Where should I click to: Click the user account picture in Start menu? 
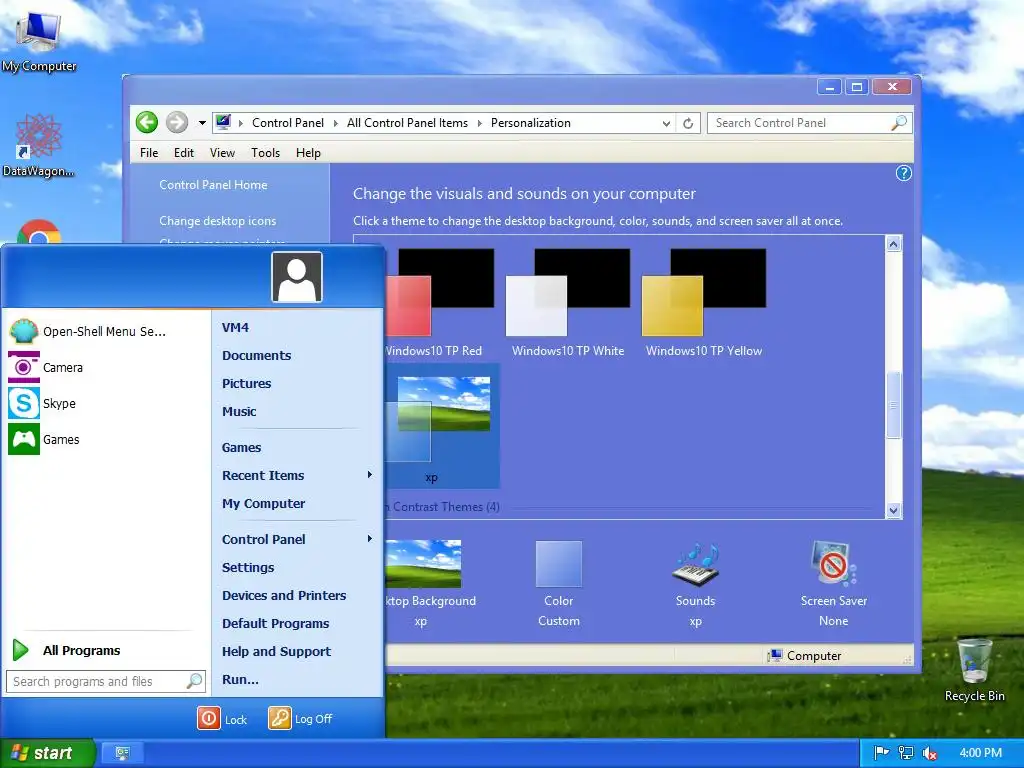point(297,278)
